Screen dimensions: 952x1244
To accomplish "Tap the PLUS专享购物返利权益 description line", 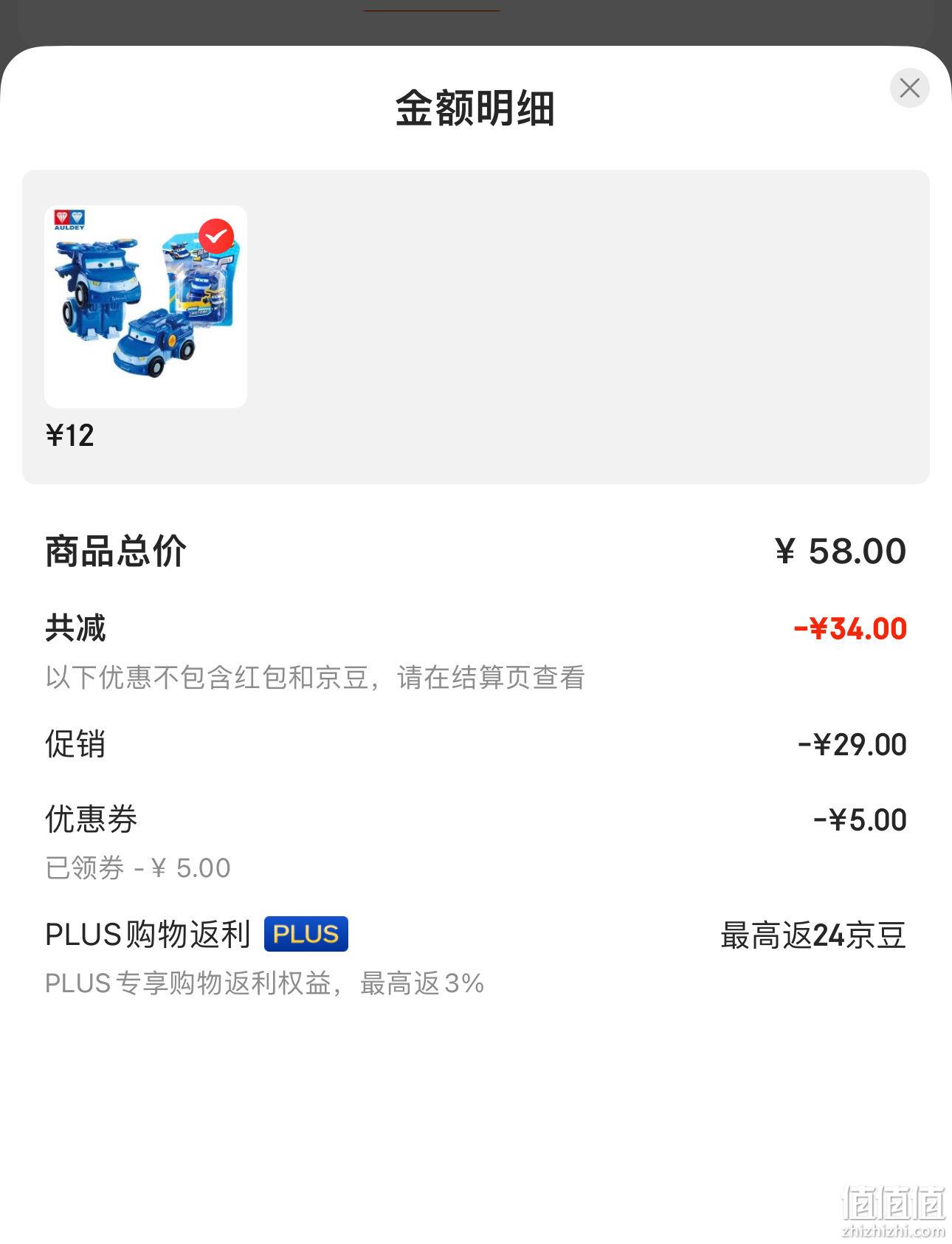I will 264,983.
